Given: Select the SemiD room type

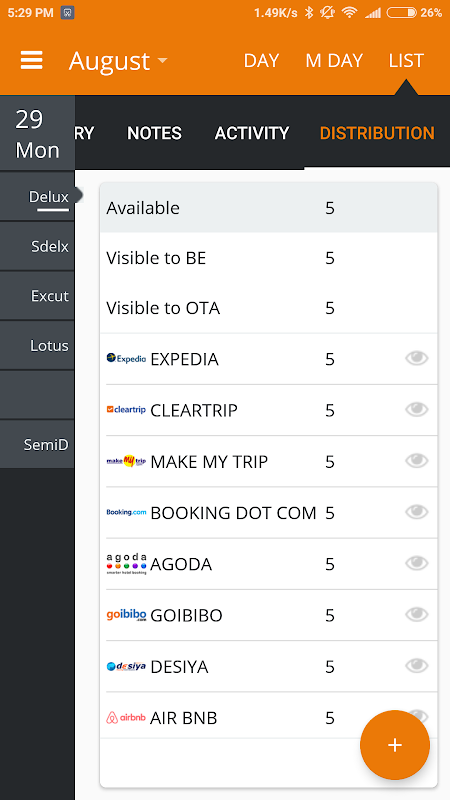Looking at the screenshot, I should [37, 444].
